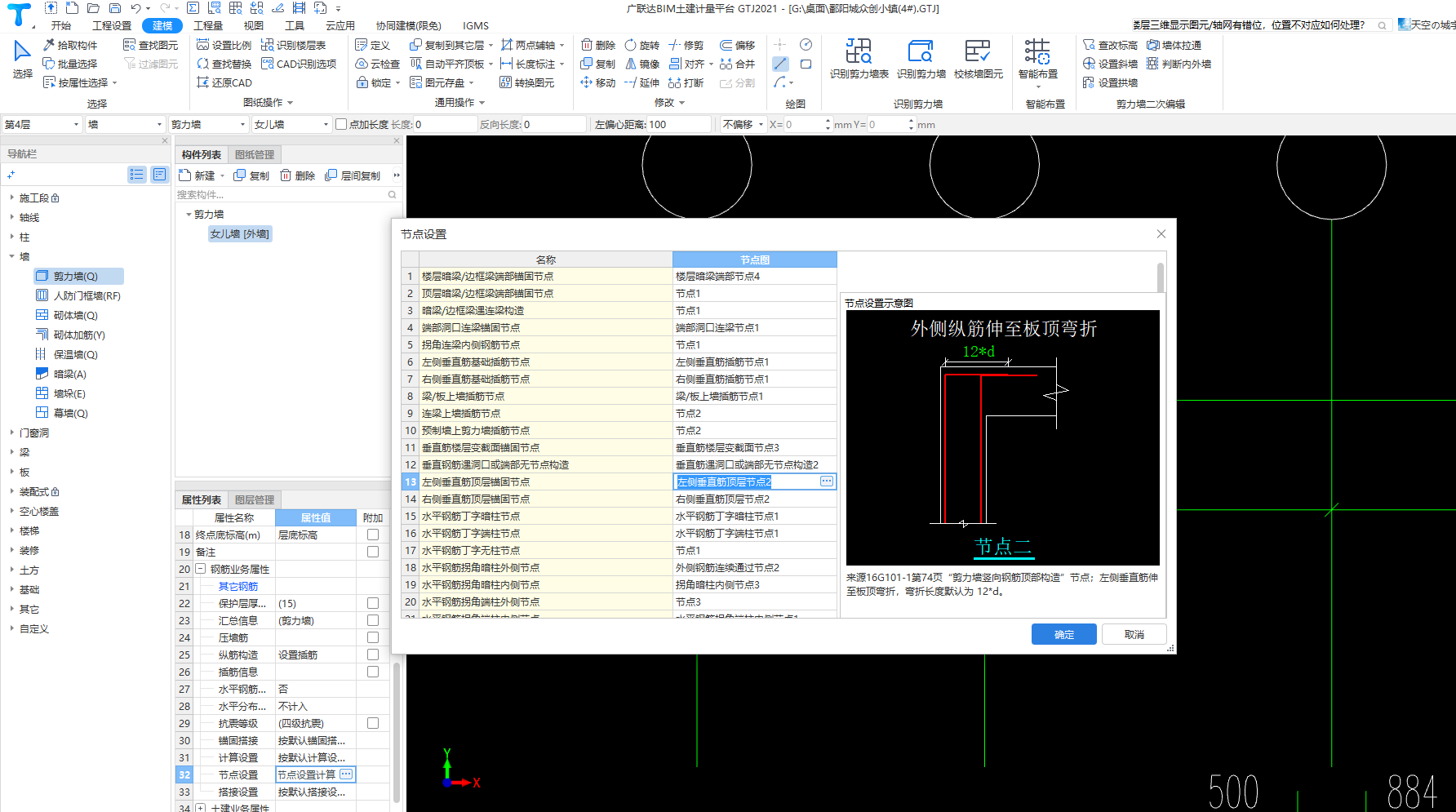Open 设置比例 scale setting tool
This screenshot has height=812, width=1456.
[224, 45]
